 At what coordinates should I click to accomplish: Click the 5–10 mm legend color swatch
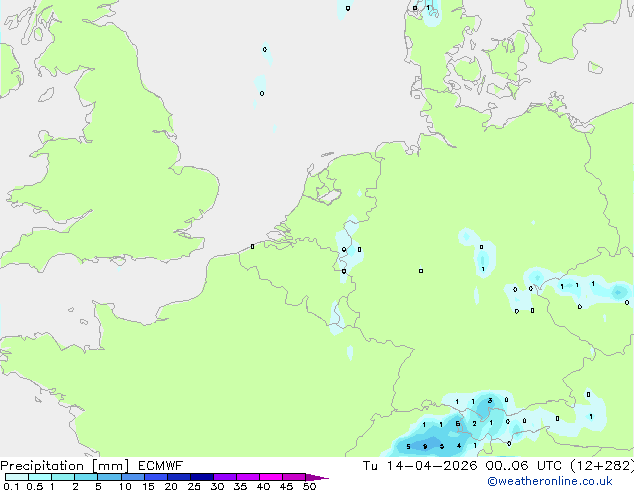(x=109, y=477)
